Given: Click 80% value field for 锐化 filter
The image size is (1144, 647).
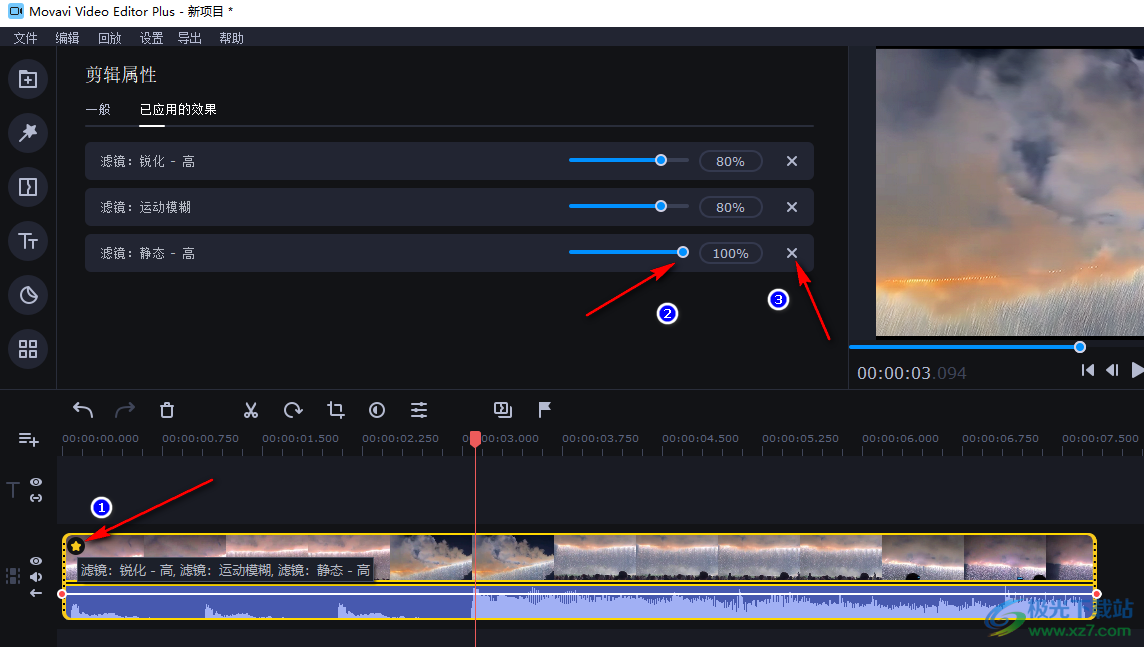Looking at the screenshot, I should pos(730,161).
